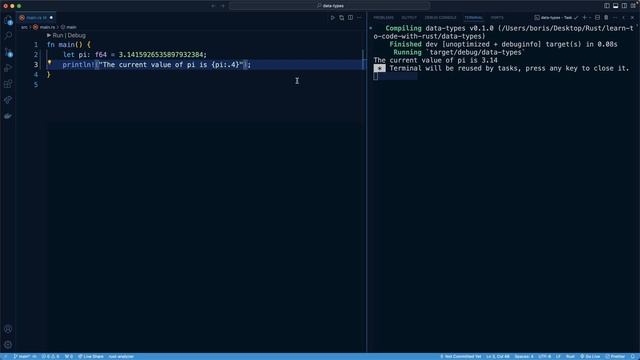The width and height of the screenshot is (640, 360).
Task: Open the Source Control view
Action: 8,52
